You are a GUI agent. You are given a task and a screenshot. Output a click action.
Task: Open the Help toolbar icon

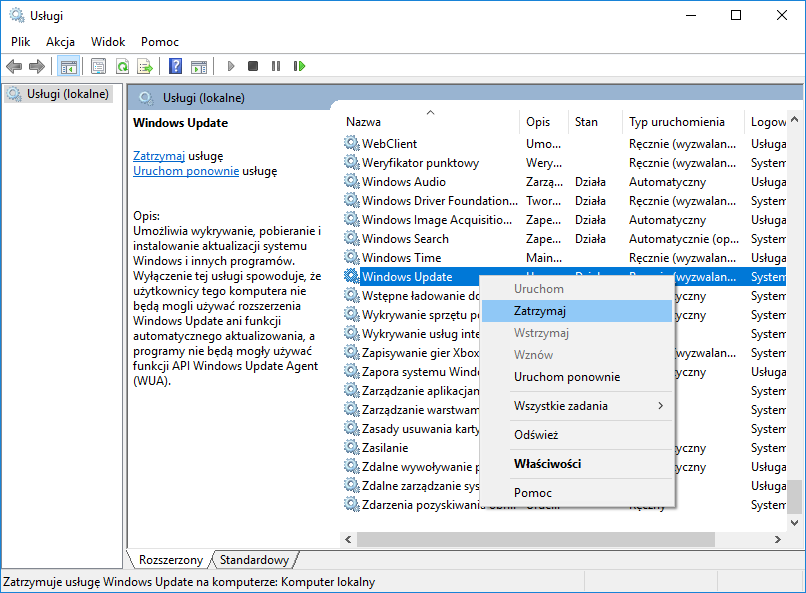[175, 66]
